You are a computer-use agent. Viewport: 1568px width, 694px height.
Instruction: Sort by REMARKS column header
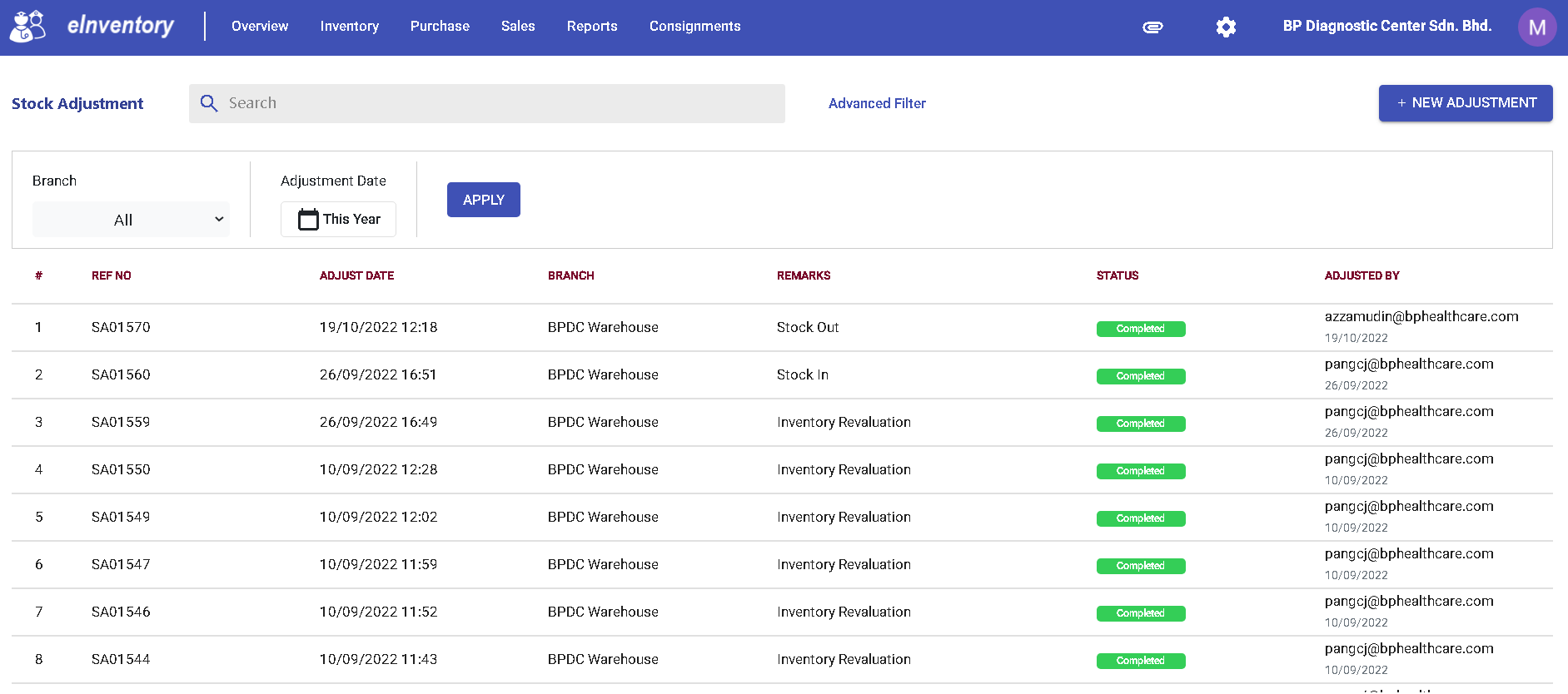click(x=804, y=275)
